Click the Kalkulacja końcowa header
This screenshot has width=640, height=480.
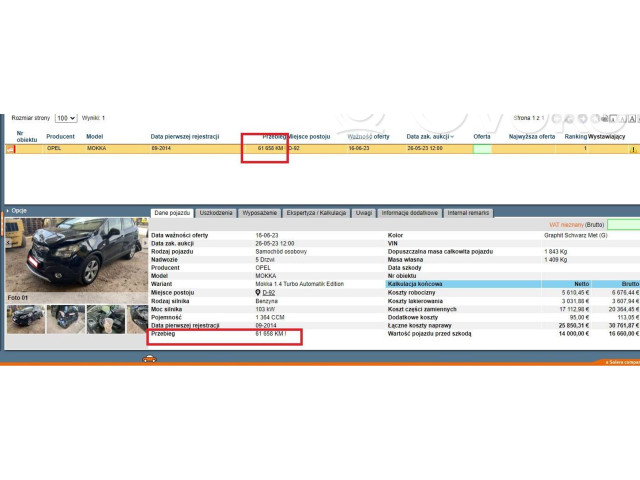point(415,284)
